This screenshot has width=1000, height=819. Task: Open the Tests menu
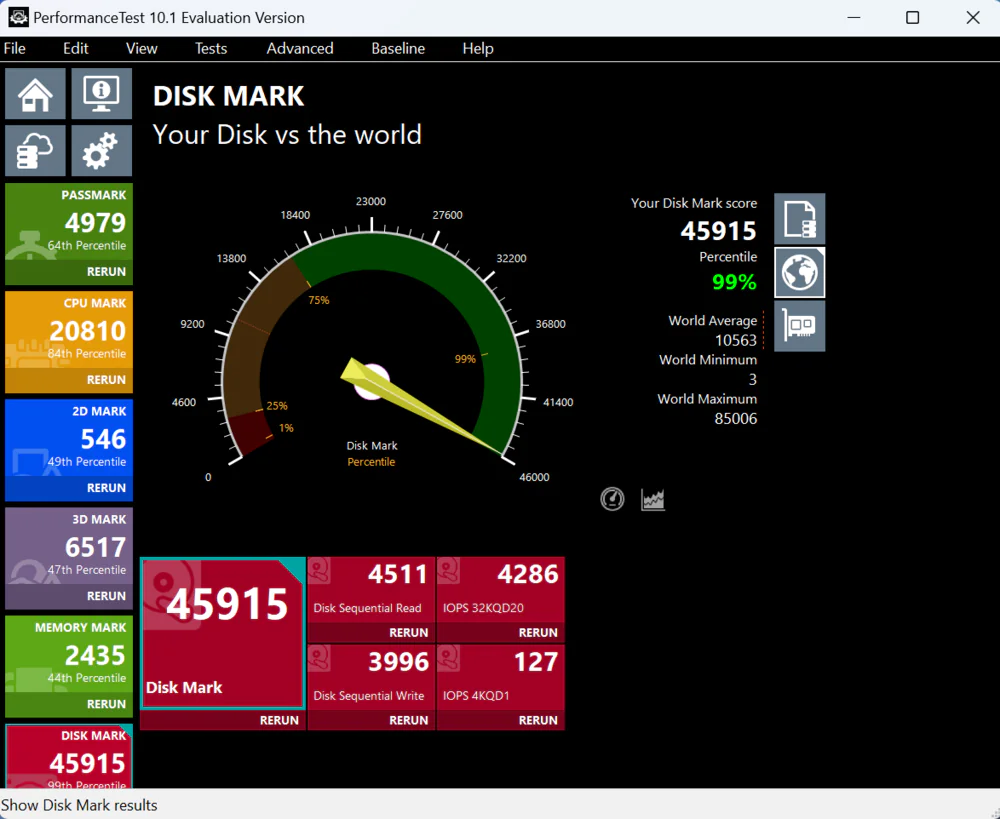click(210, 48)
